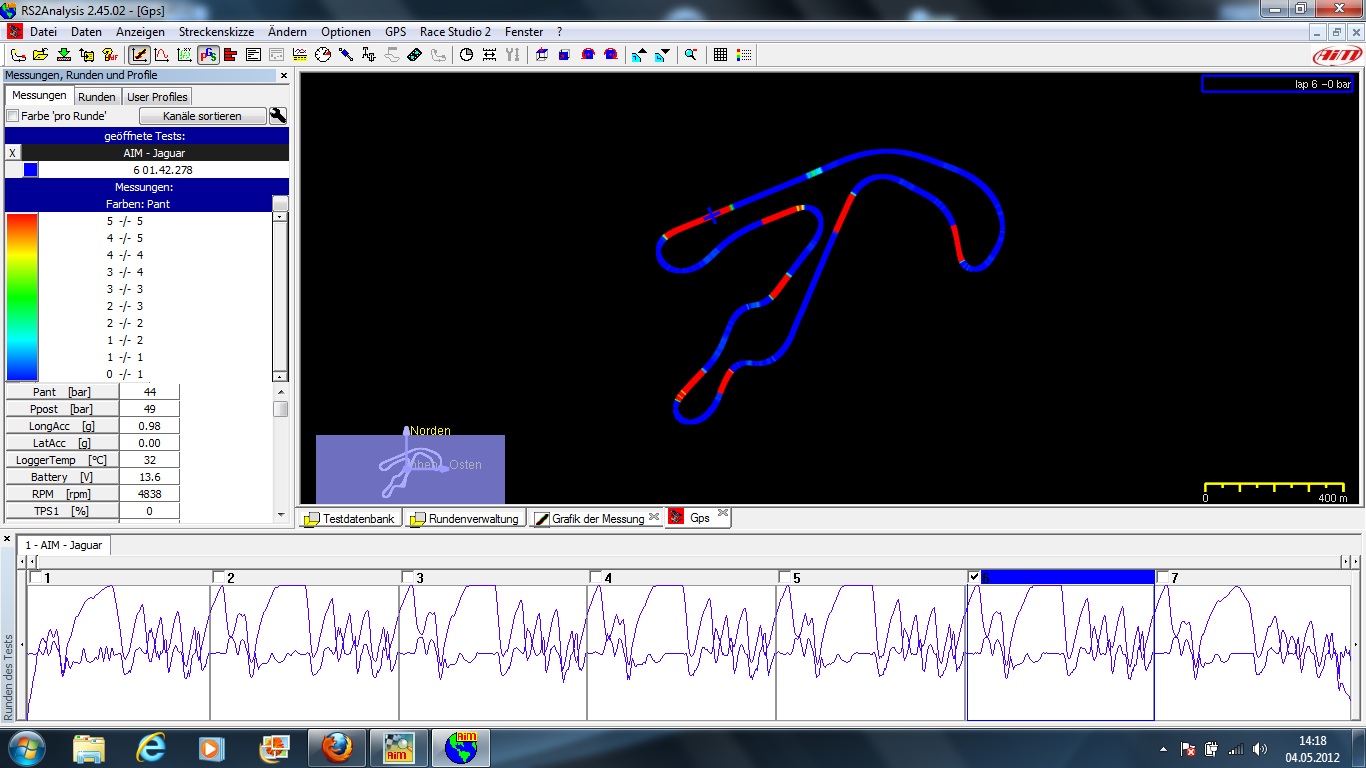This screenshot has width=1366, height=768.
Task: Open the wrench settings beside Kanäle sortieren
Action: [278, 116]
